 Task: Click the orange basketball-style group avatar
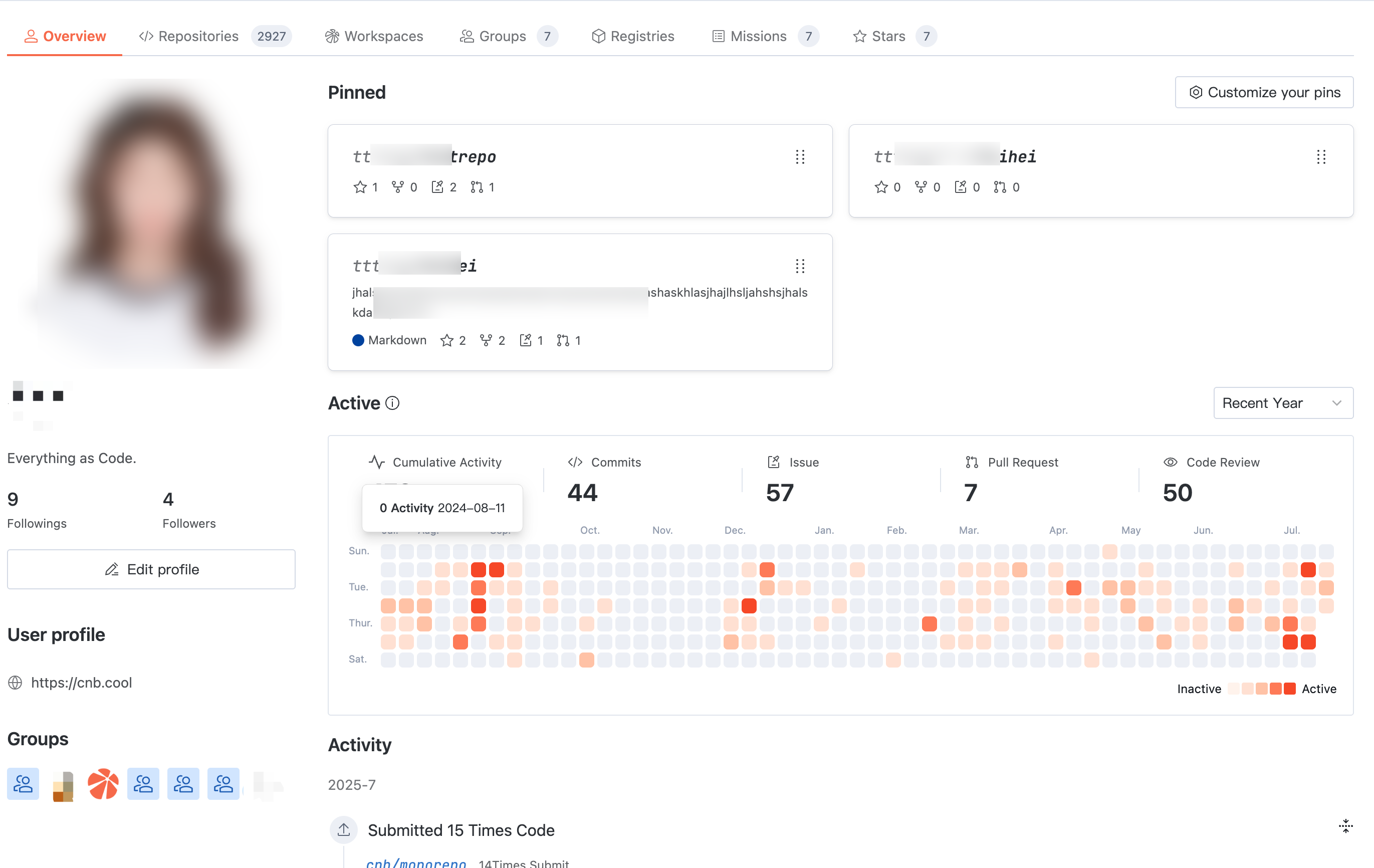tap(103, 784)
